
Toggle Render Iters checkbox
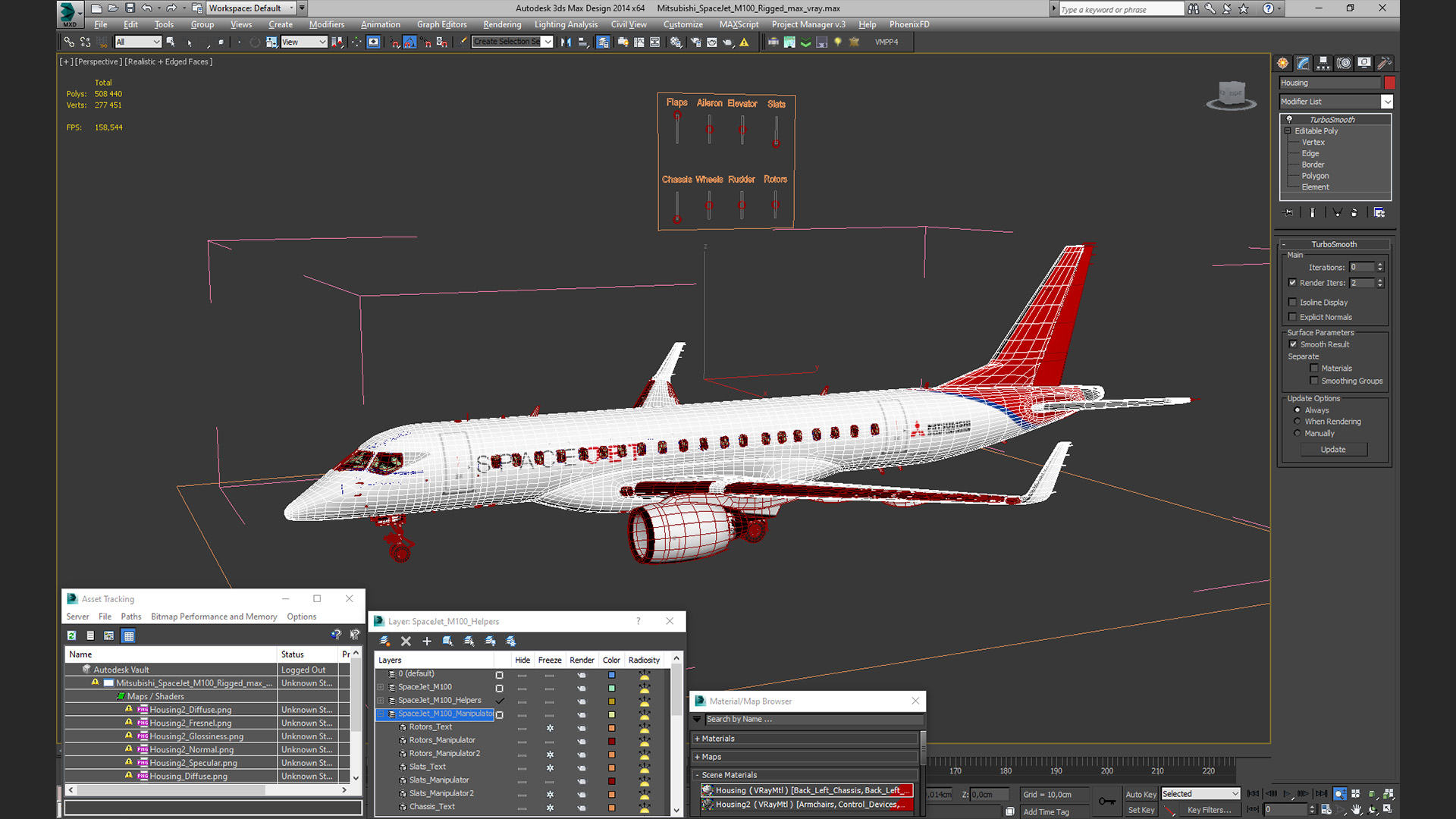tap(1292, 283)
